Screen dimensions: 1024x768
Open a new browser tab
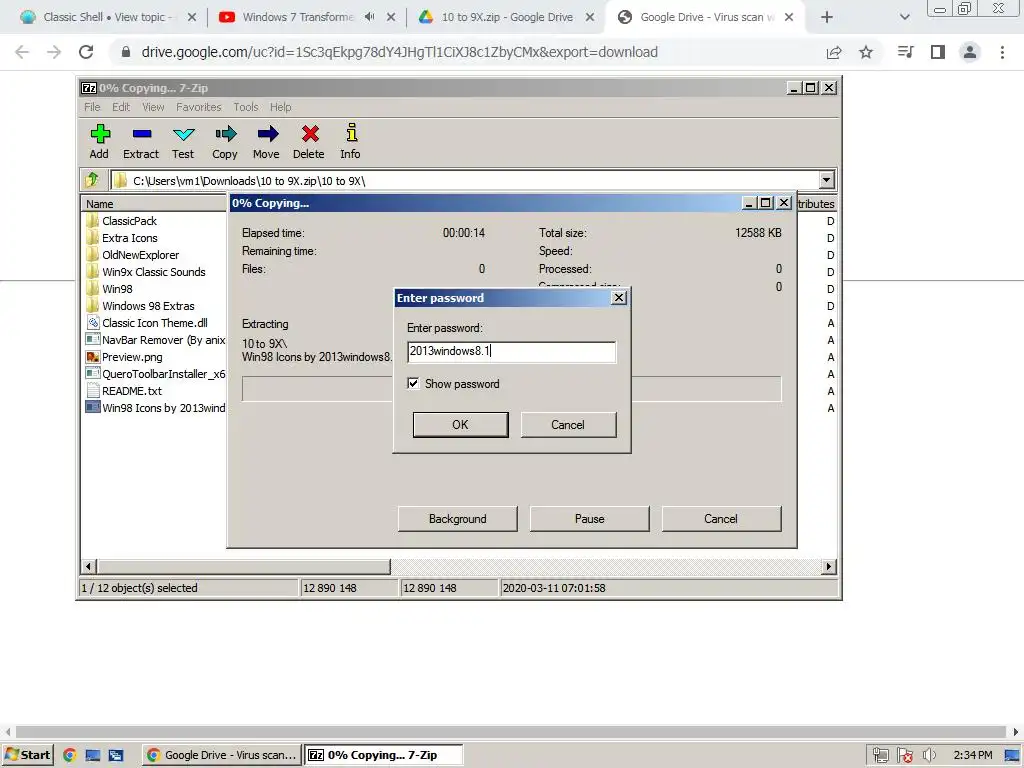tap(827, 18)
